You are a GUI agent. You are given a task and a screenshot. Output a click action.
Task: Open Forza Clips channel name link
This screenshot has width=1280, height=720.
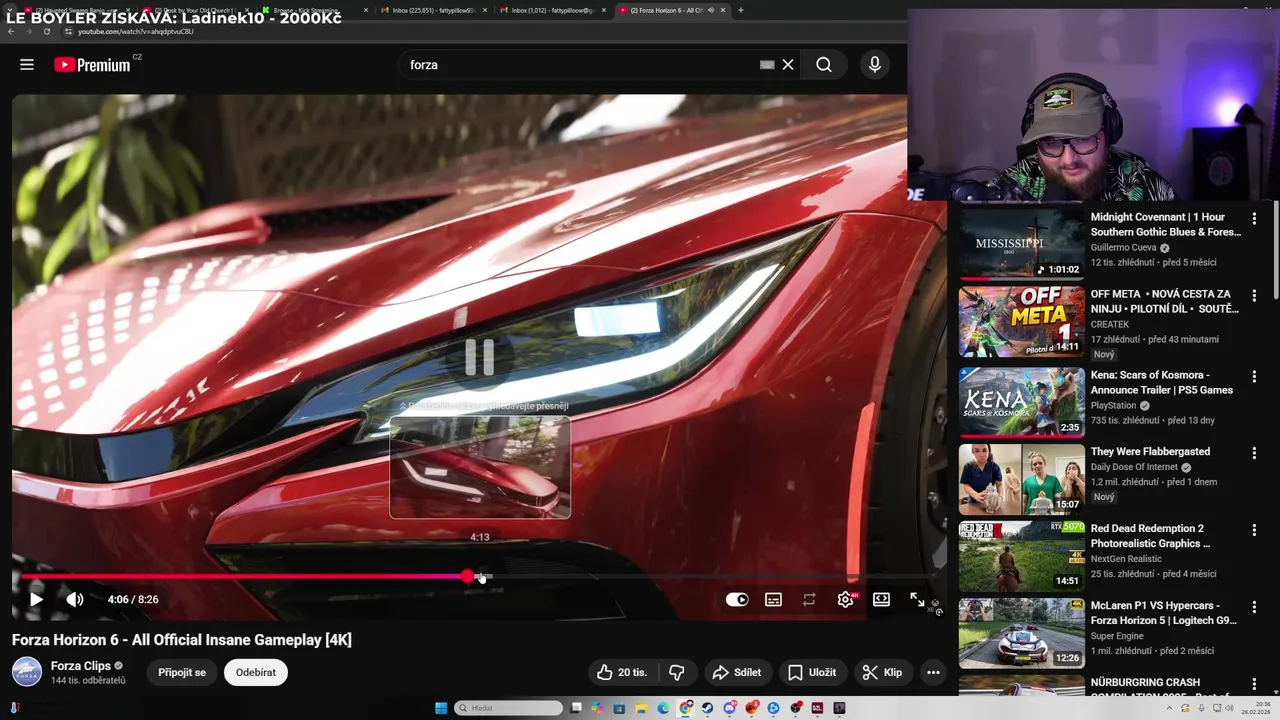(81, 666)
